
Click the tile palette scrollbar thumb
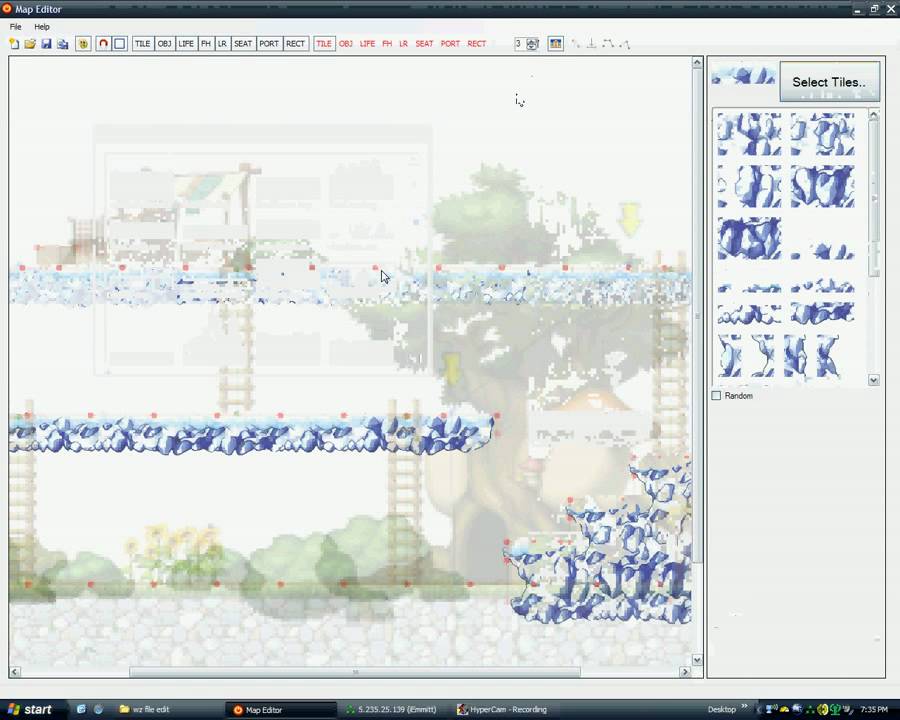point(874,198)
